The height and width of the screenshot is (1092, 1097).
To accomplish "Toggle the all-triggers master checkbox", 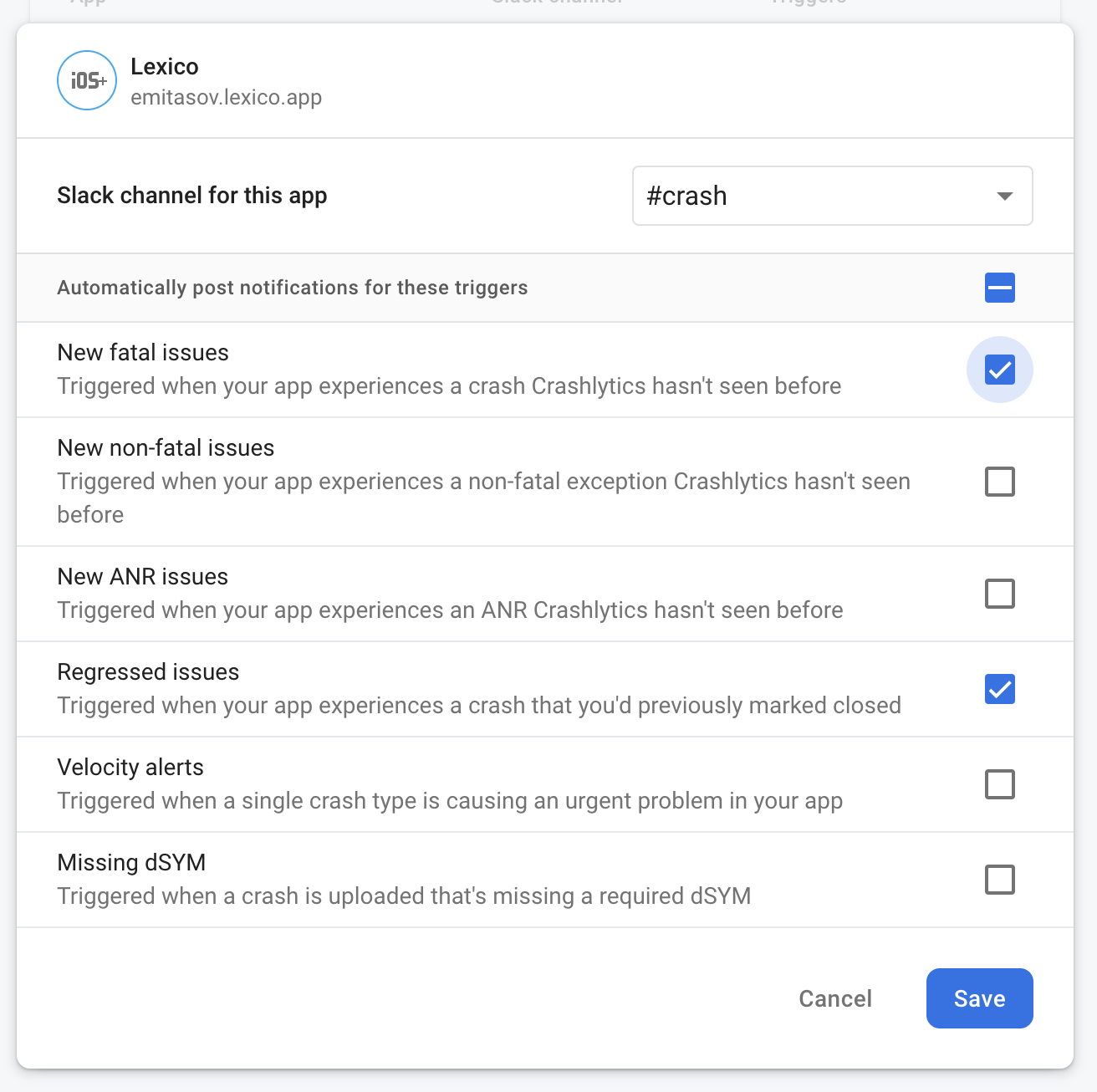I will coord(999,288).
